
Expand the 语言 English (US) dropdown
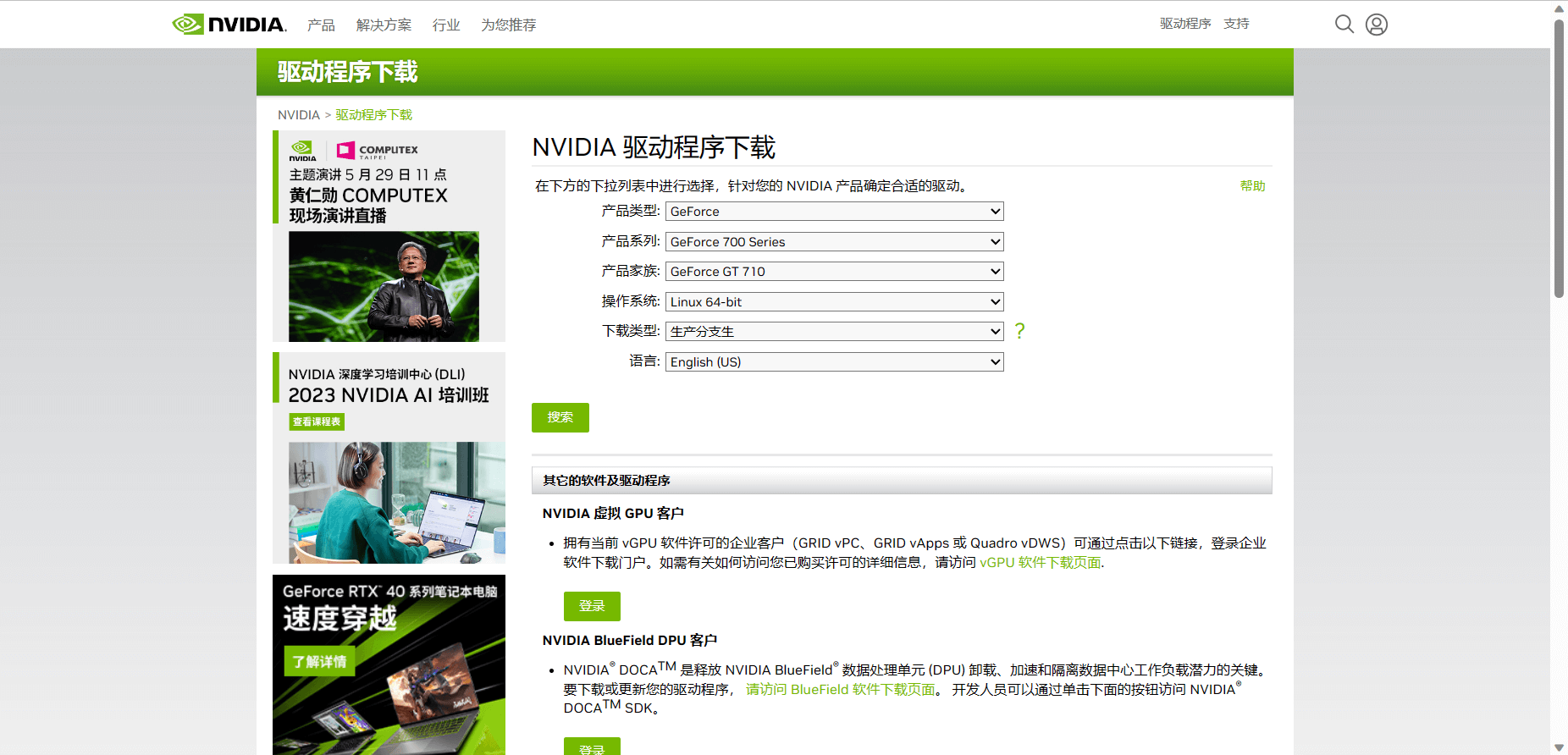pos(835,362)
